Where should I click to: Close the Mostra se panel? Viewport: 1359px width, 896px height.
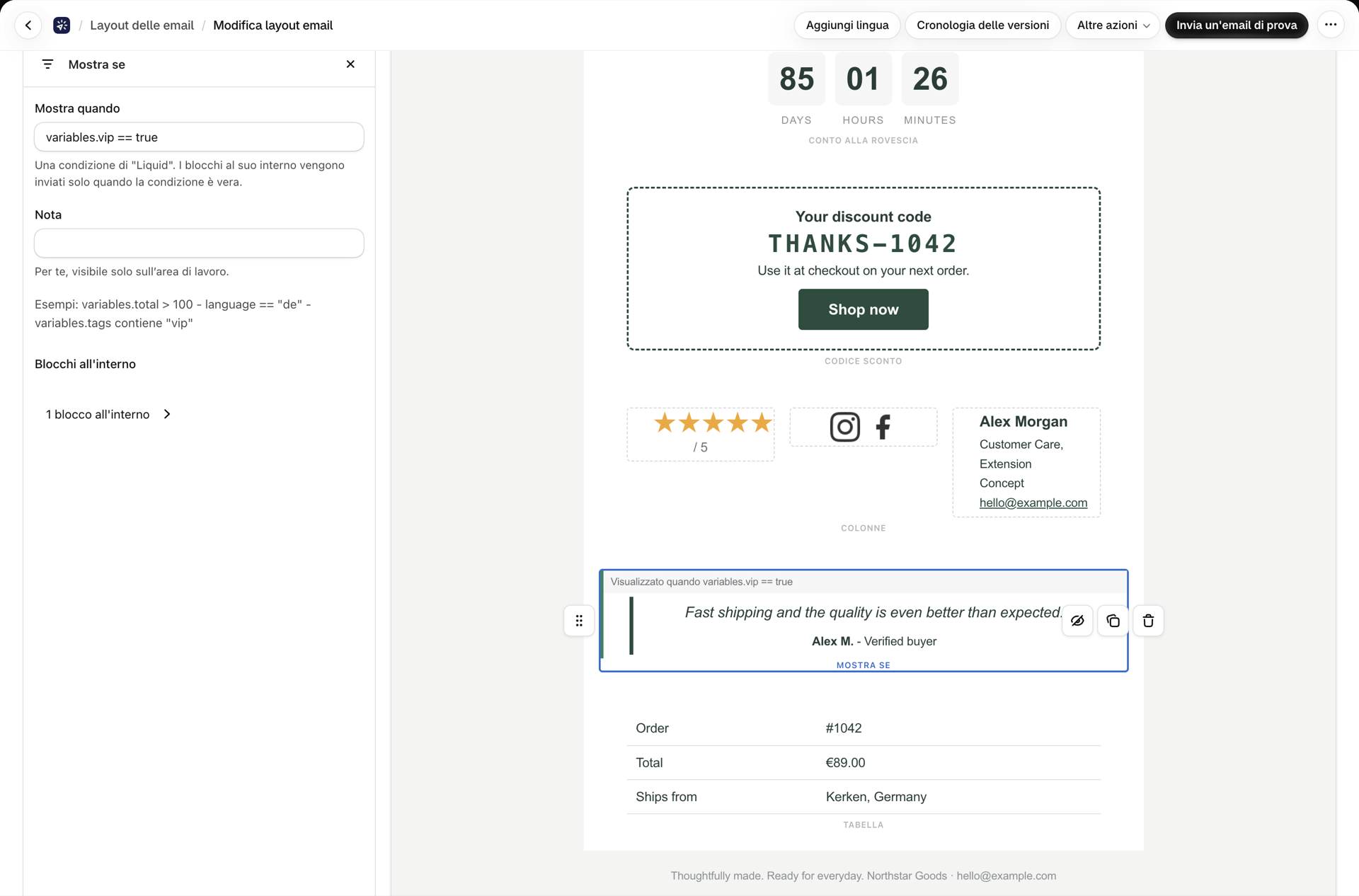click(350, 64)
